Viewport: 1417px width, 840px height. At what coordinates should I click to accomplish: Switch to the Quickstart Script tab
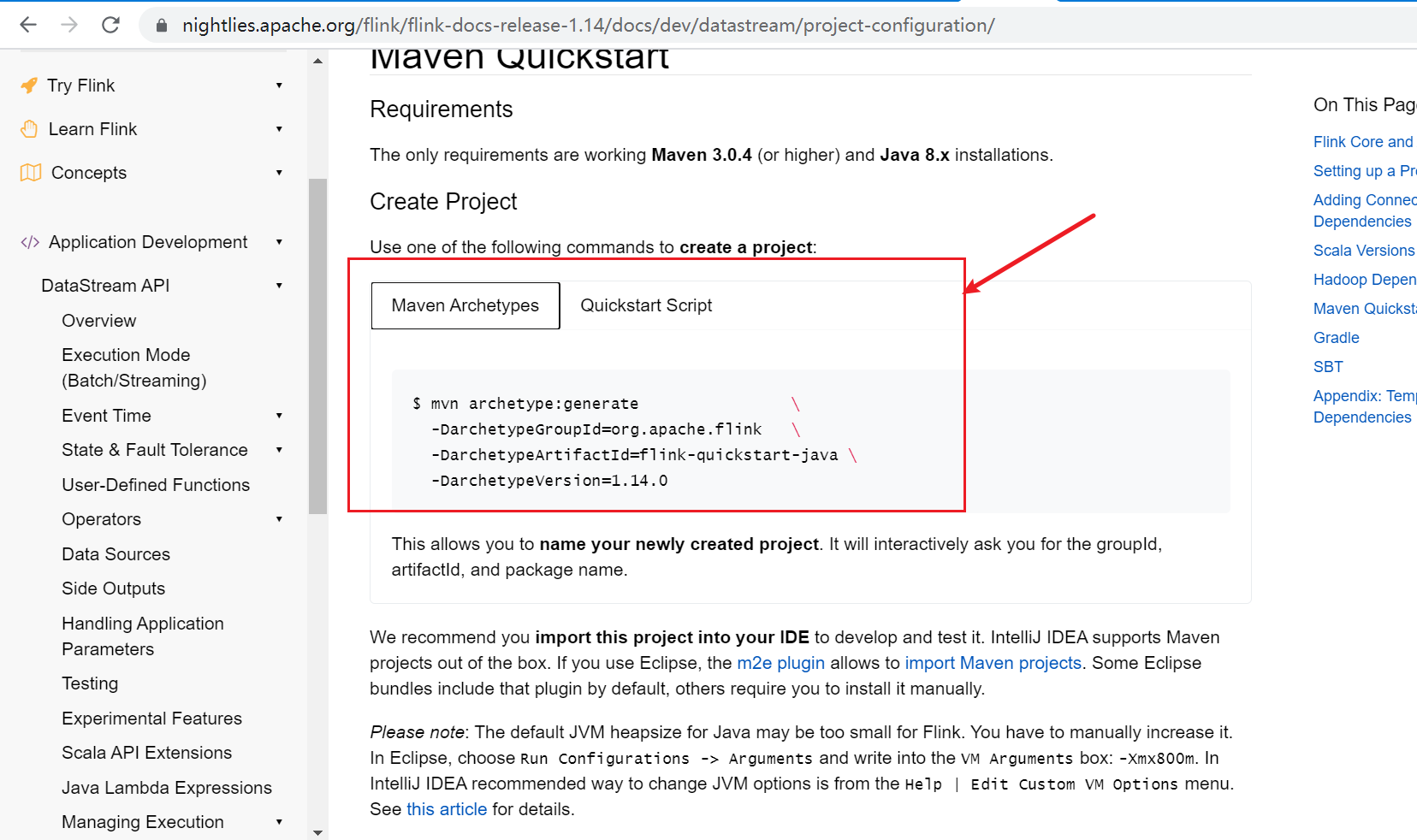(646, 305)
